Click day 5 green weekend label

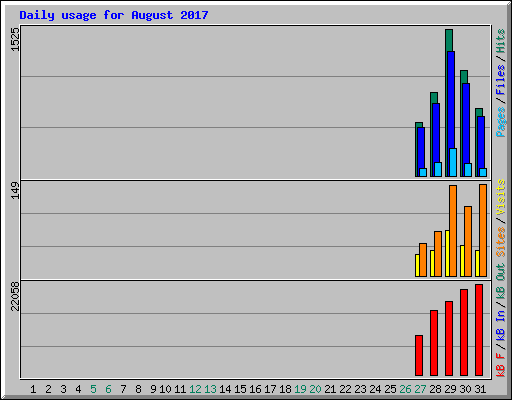pos(93,389)
